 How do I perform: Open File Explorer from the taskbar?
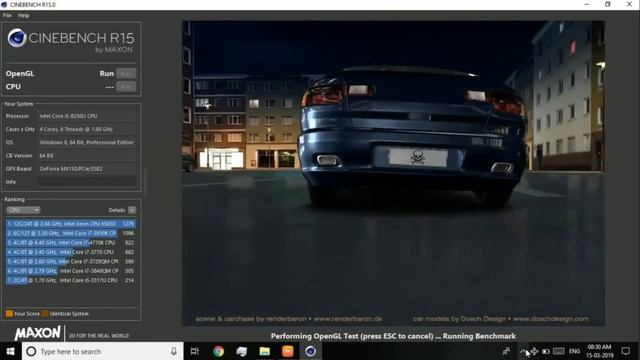(x=264, y=351)
